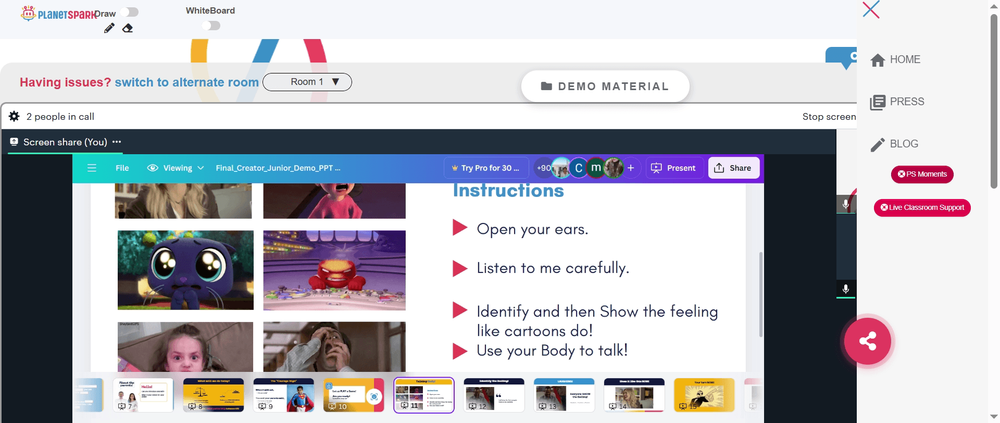Click '2 people in call' text
Screen dimensions: 1000x423
point(61,117)
